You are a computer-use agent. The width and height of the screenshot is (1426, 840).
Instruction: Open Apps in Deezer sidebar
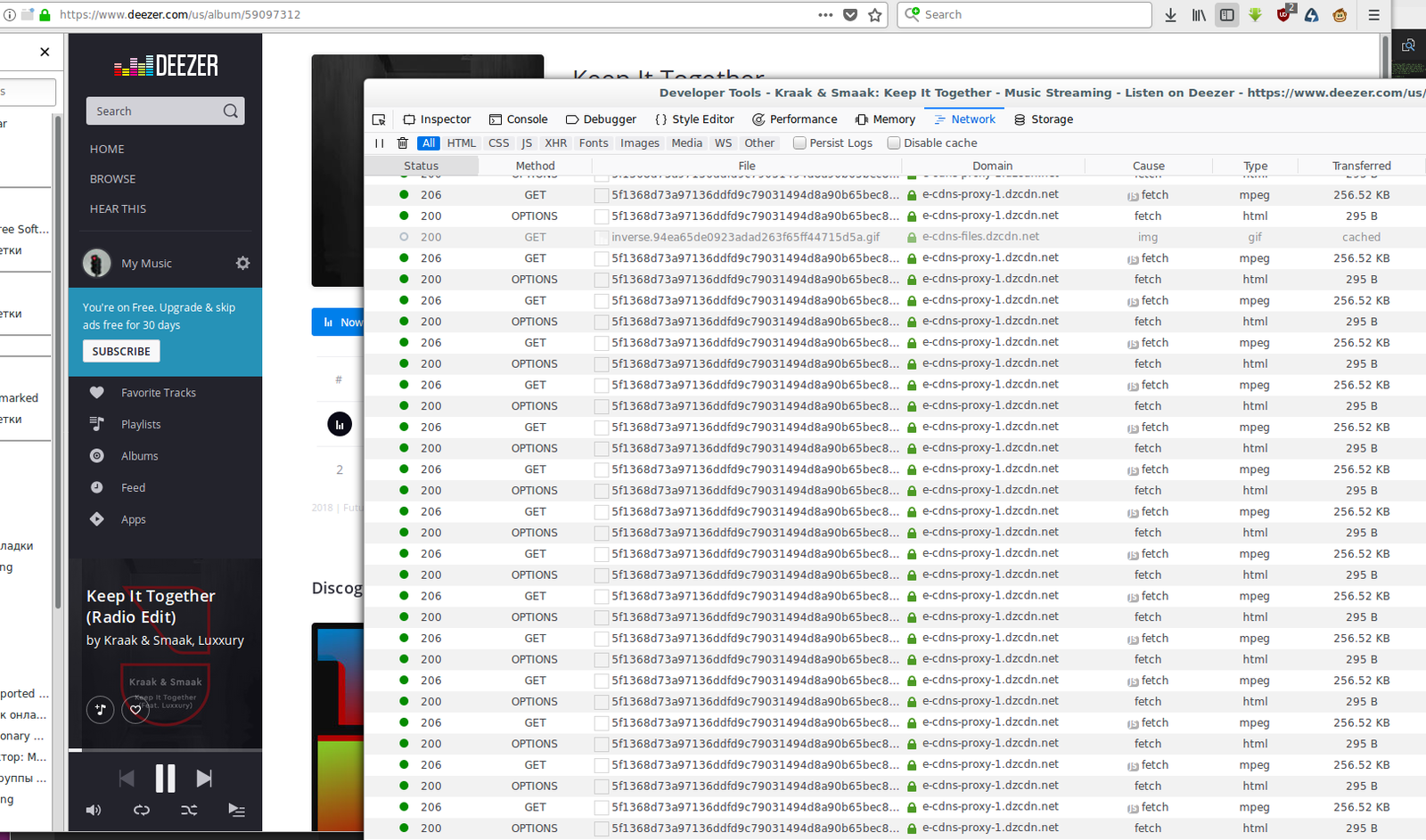pos(134,519)
